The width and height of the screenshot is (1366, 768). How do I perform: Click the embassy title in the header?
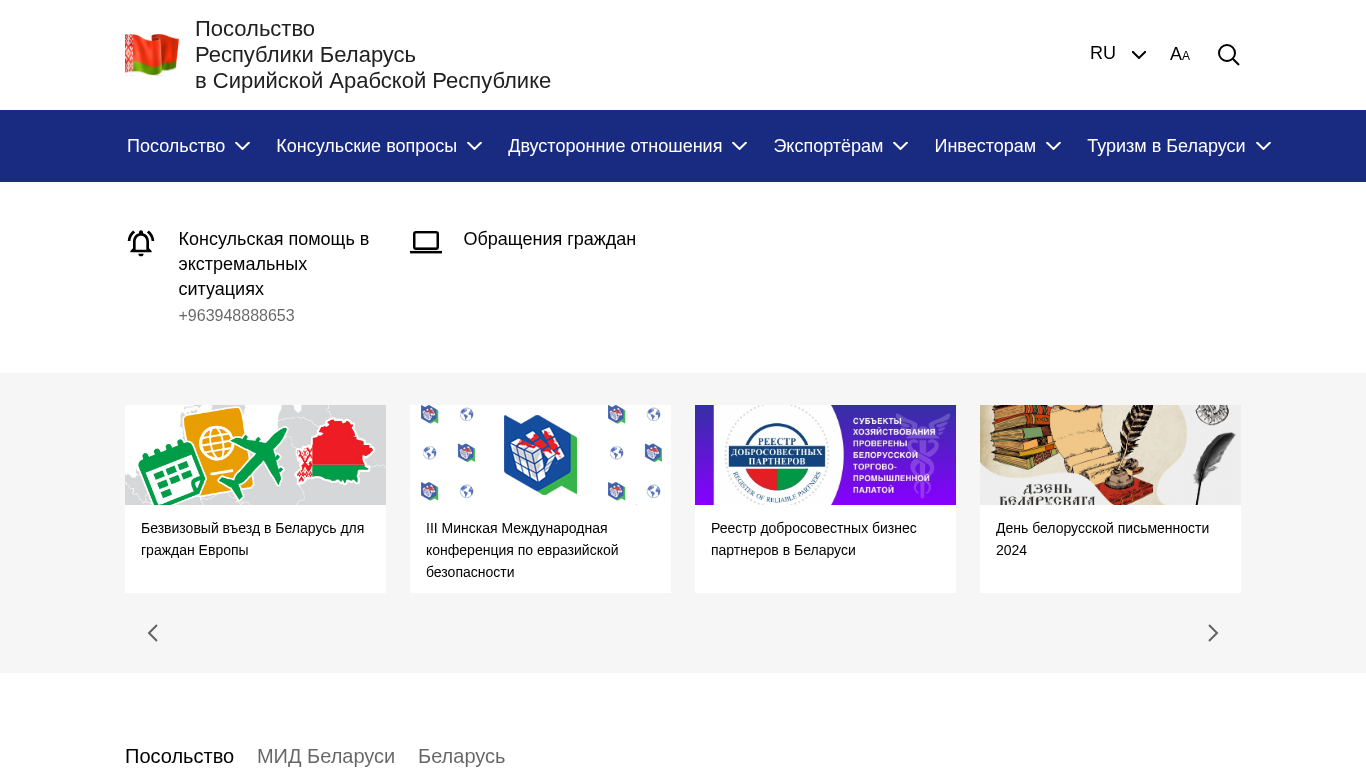(x=373, y=55)
